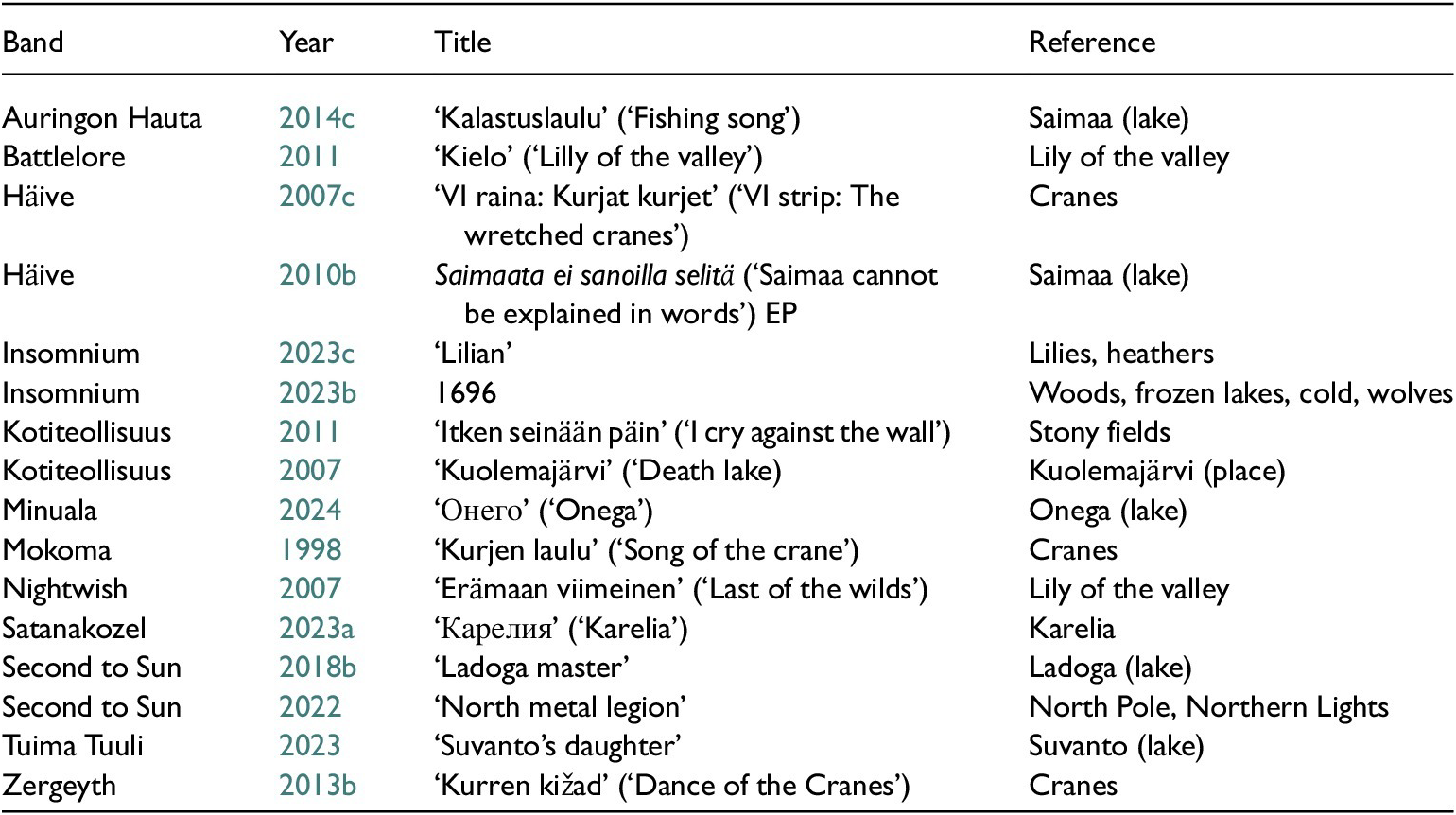Follow the 2022 link for Second to Sun

(x=310, y=706)
